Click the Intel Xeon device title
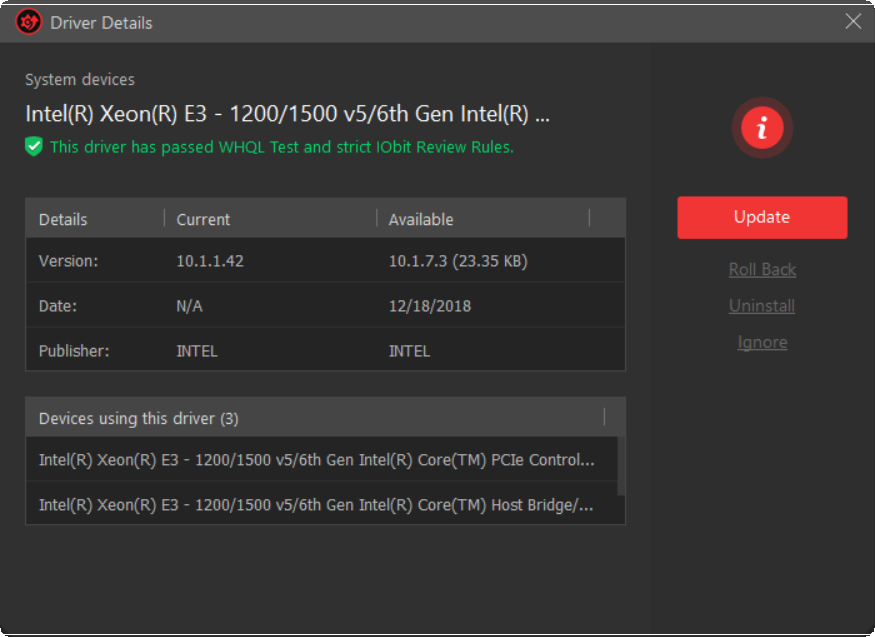 point(287,114)
